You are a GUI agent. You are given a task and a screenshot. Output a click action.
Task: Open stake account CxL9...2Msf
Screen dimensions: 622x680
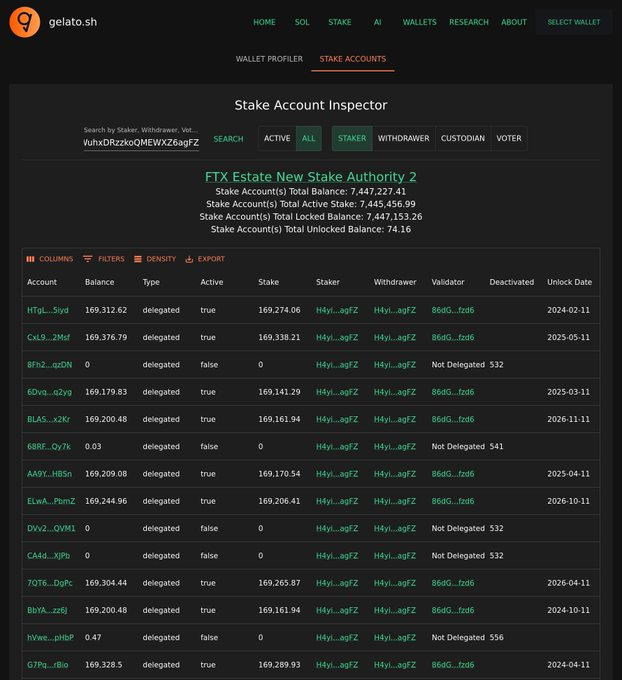coord(49,337)
